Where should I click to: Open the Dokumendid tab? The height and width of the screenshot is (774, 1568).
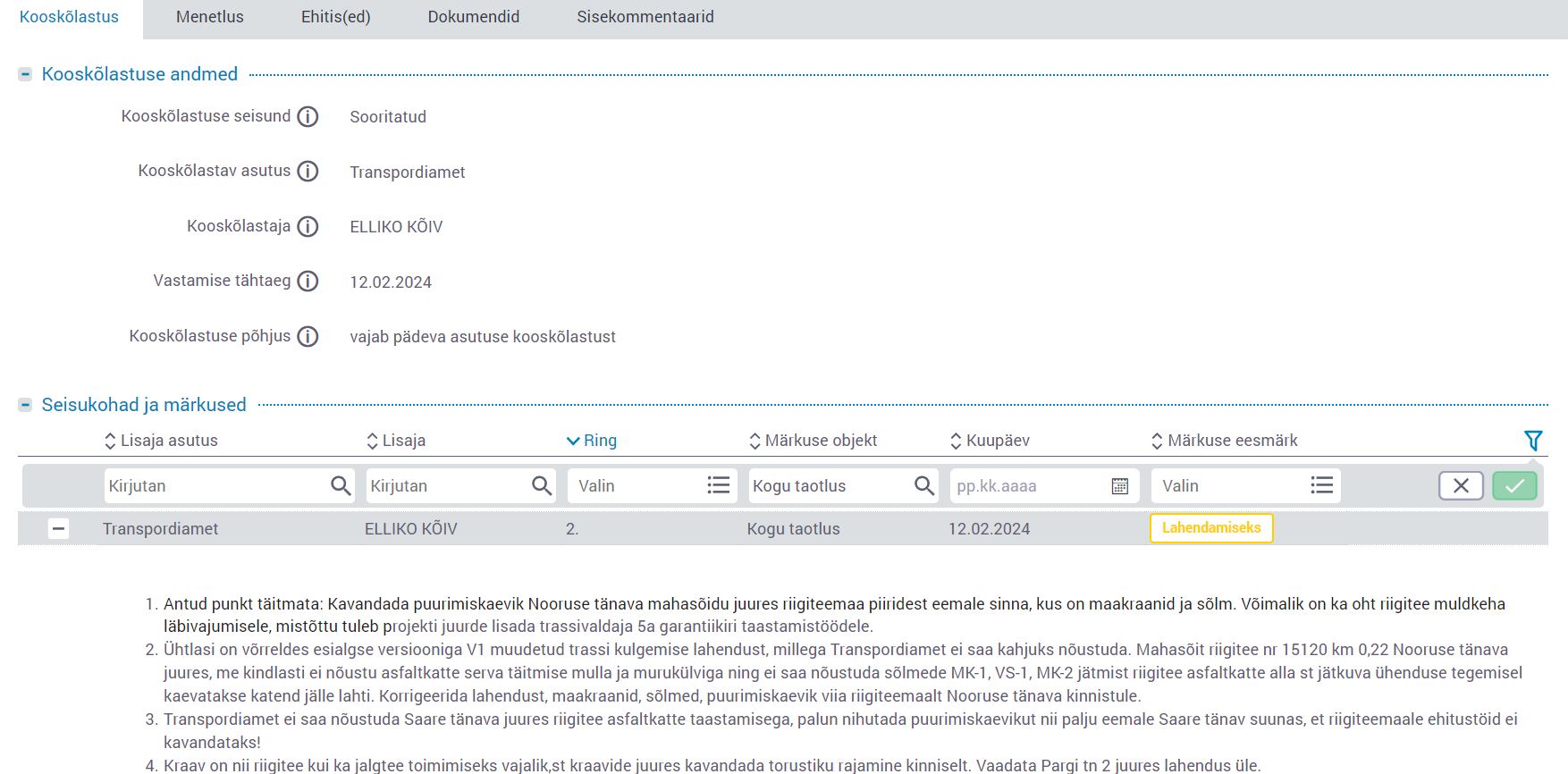473,17
